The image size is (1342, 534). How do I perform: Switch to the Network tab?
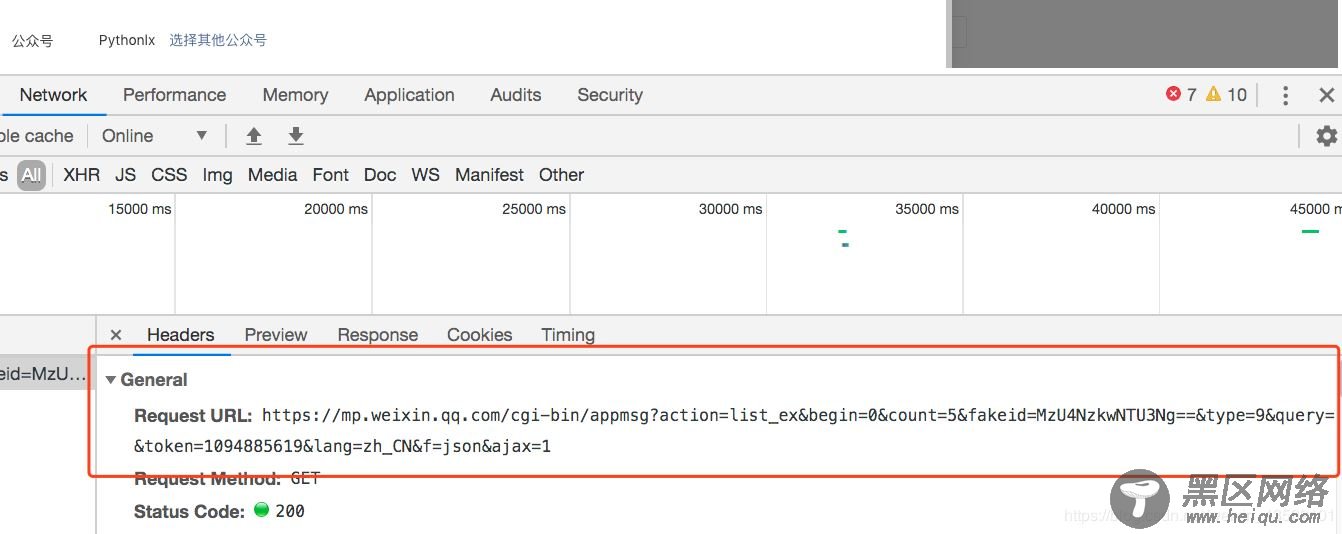(x=53, y=95)
